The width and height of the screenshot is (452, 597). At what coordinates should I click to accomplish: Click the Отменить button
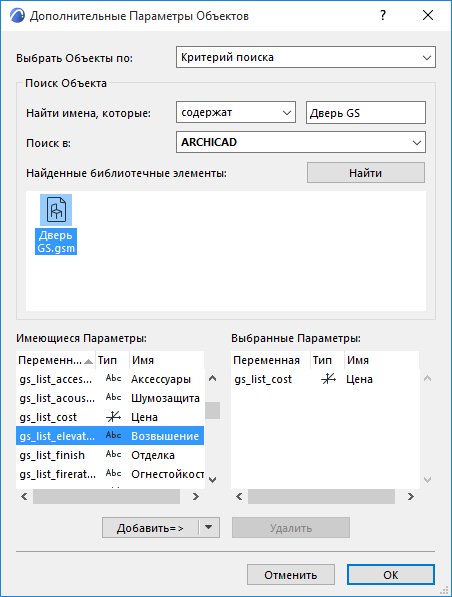click(291, 575)
